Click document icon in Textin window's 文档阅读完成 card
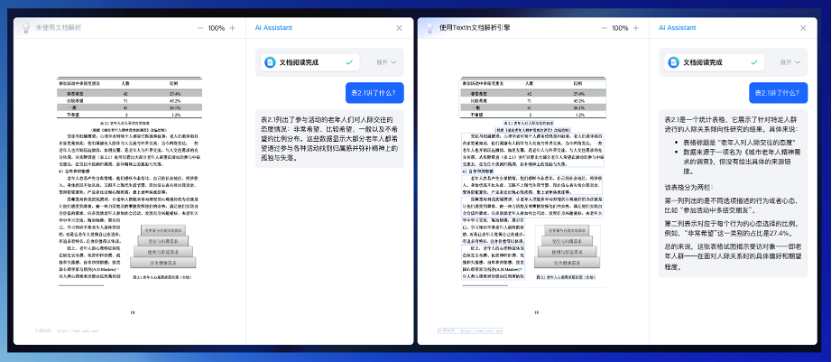 tap(674, 62)
